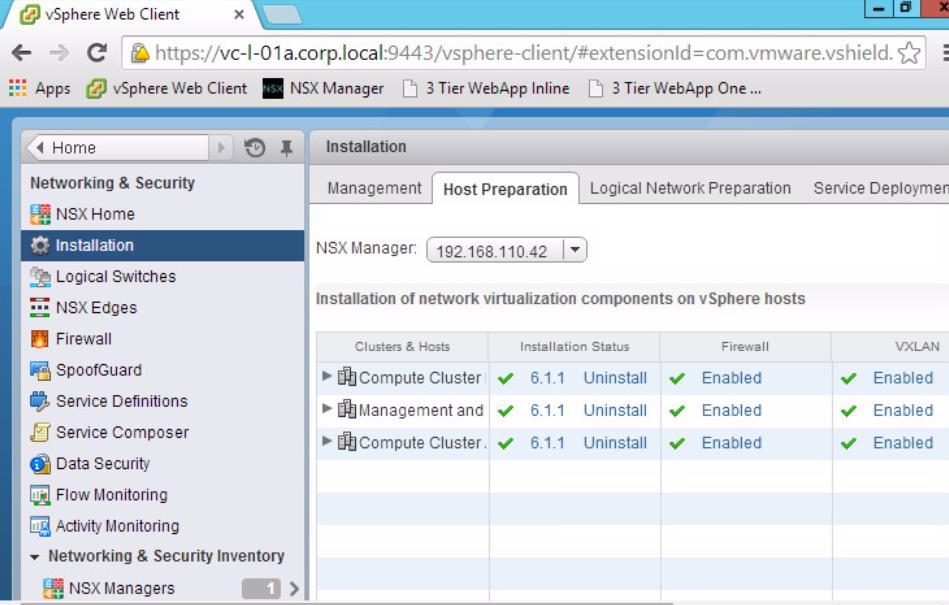949x605 pixels.
Task: Click the NSX Edges icon
Action: (x=40, y=307)
